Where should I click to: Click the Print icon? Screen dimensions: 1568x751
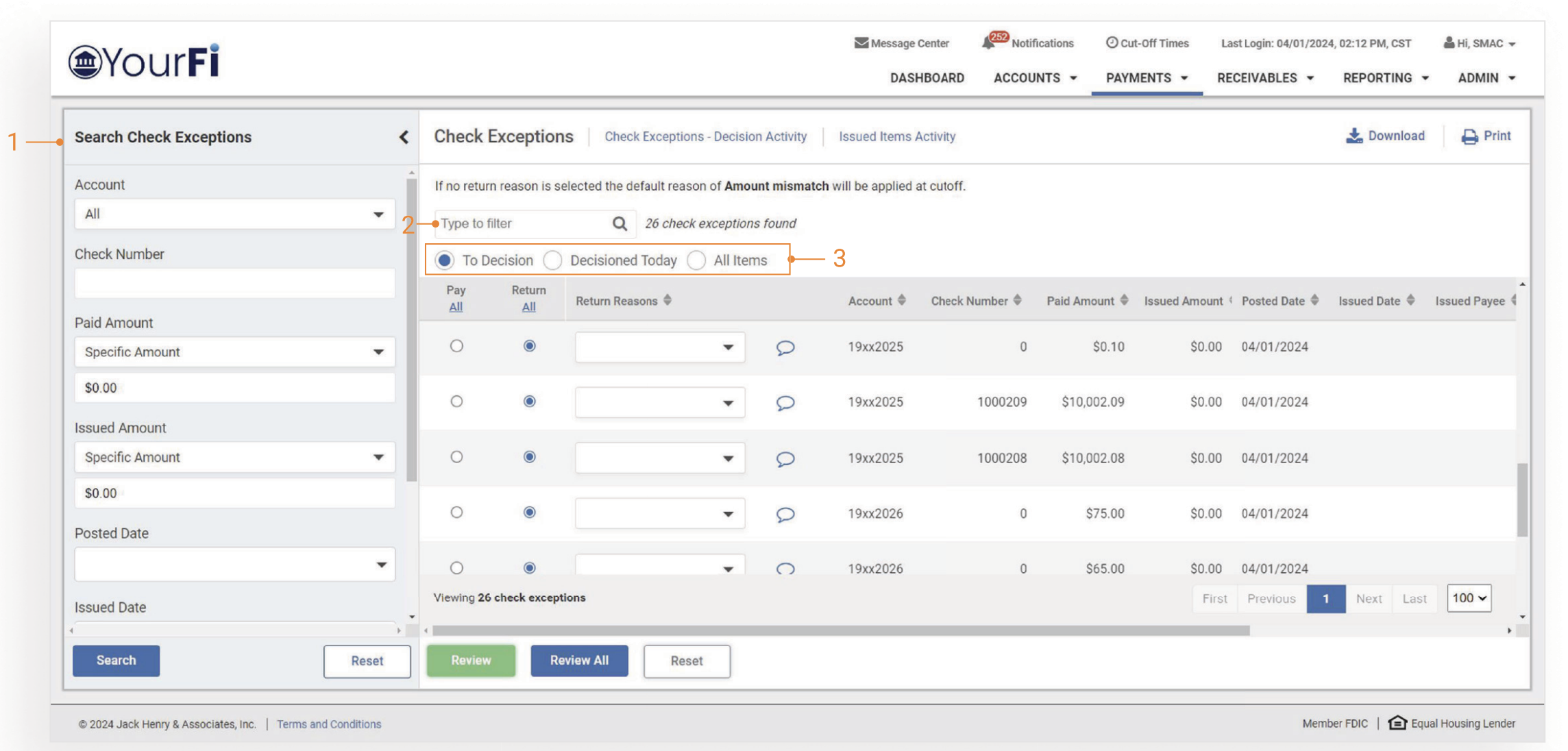pos(1469,136)
